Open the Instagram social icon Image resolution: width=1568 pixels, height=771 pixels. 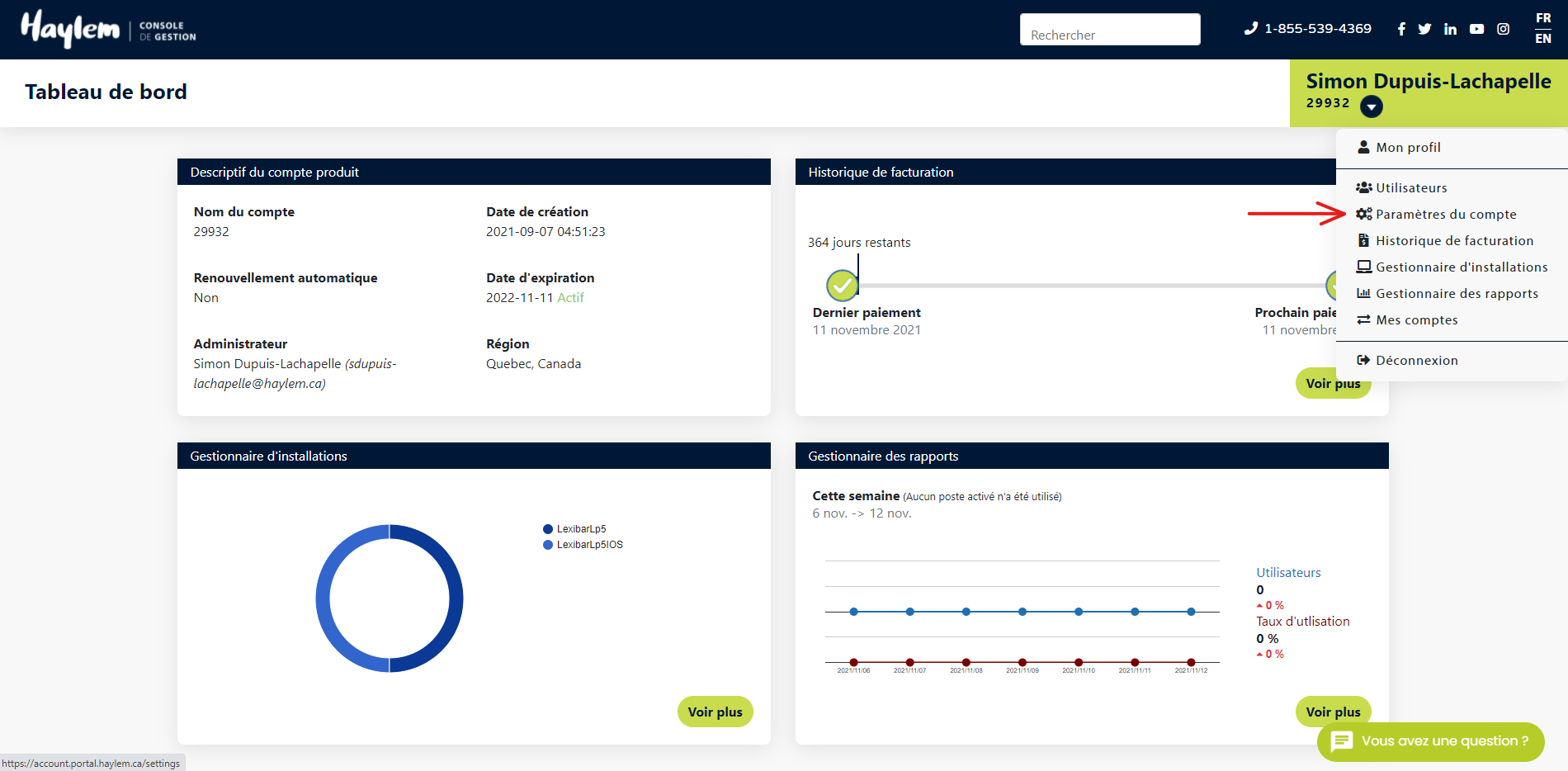click(x=1503, y=29)
